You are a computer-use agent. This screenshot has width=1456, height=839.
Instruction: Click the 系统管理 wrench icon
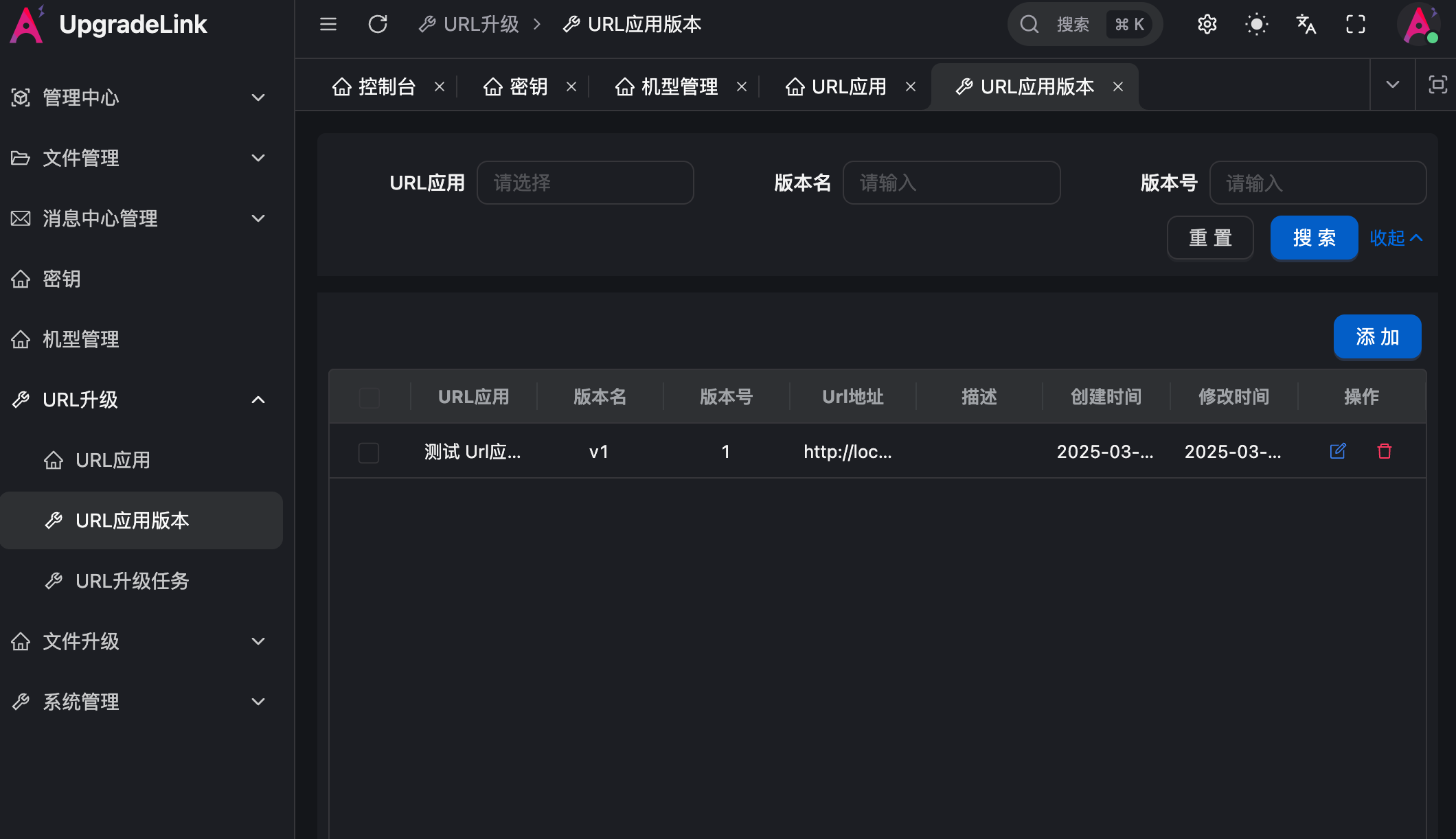[21, 702]
